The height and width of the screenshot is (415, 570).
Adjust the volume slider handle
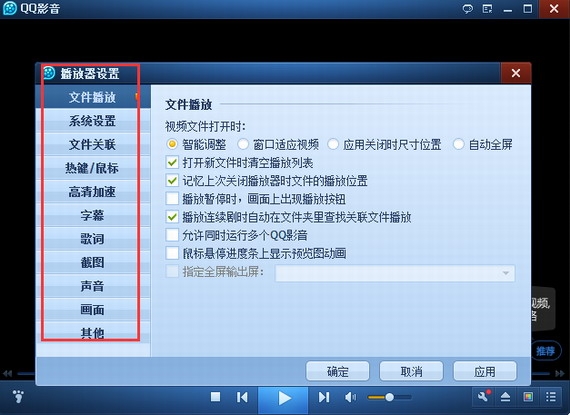[x=390, y=397]
